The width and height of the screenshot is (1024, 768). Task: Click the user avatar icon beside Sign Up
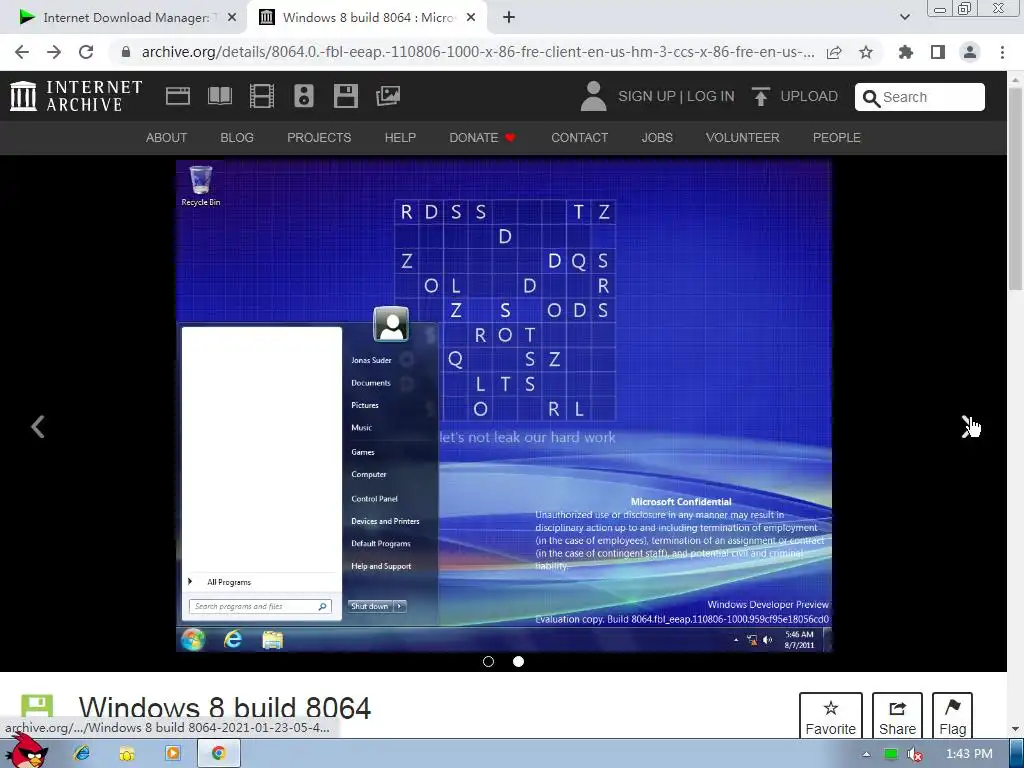point(594,96)
